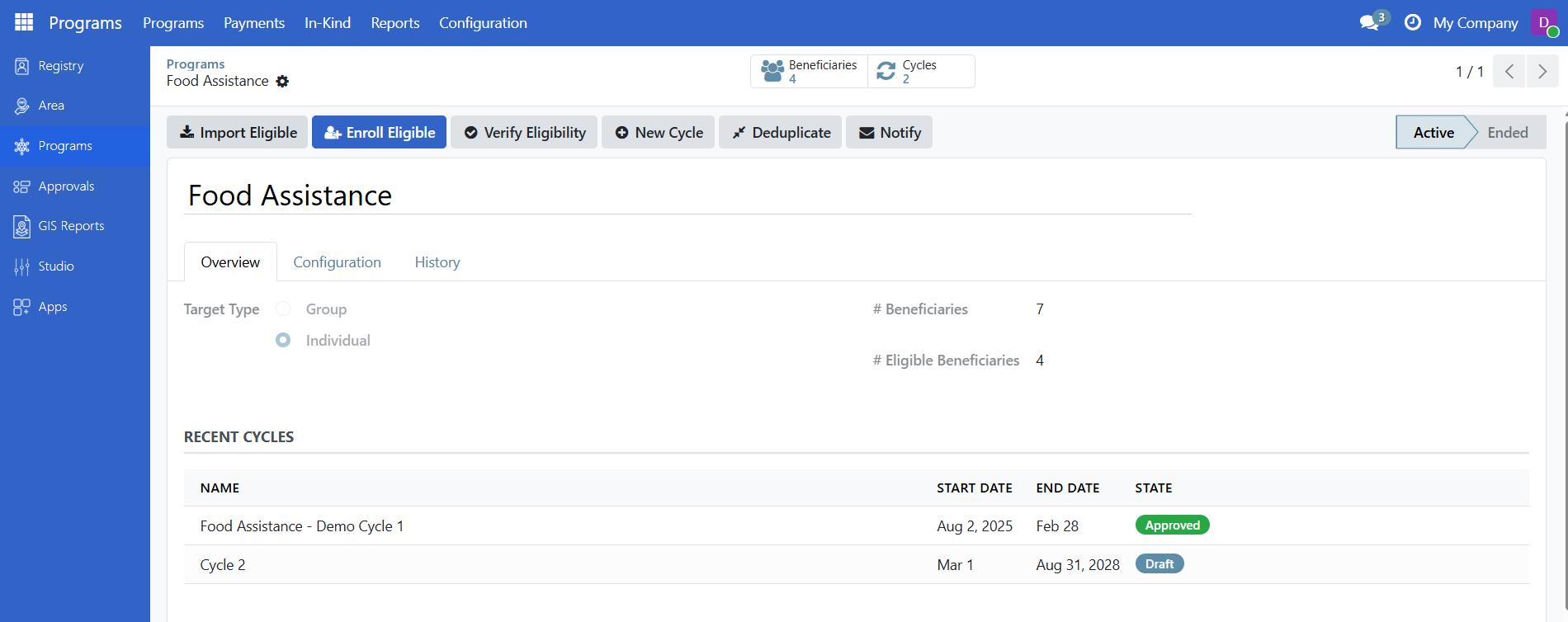The image size is (1568, 622).
Task: Set the status to Ended
Action: coord(1508,132)
